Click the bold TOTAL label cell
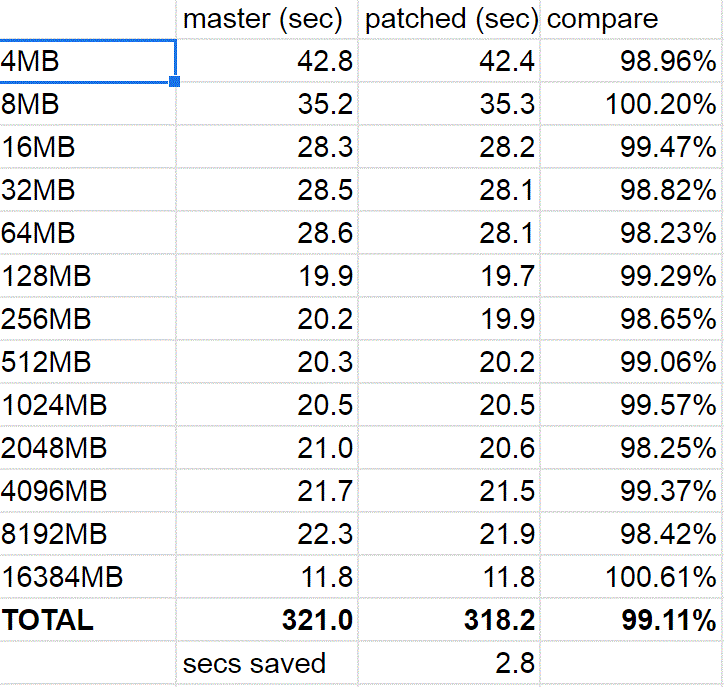724x687 pixels. coord(88,620)
